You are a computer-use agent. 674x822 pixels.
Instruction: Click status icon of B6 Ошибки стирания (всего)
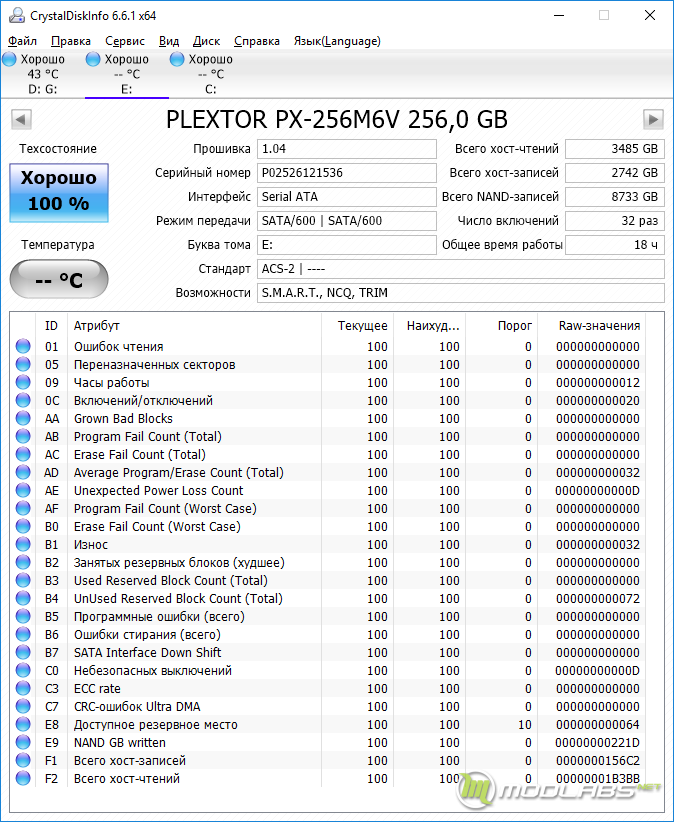pyautogui.click(x=23, y=634)
